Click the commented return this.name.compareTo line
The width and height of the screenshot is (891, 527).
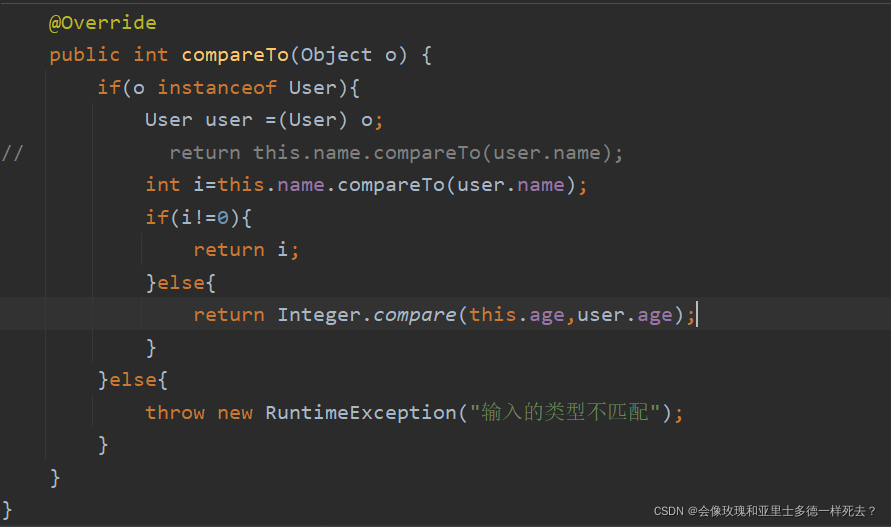pyautogui.click(x=396, y=152)
